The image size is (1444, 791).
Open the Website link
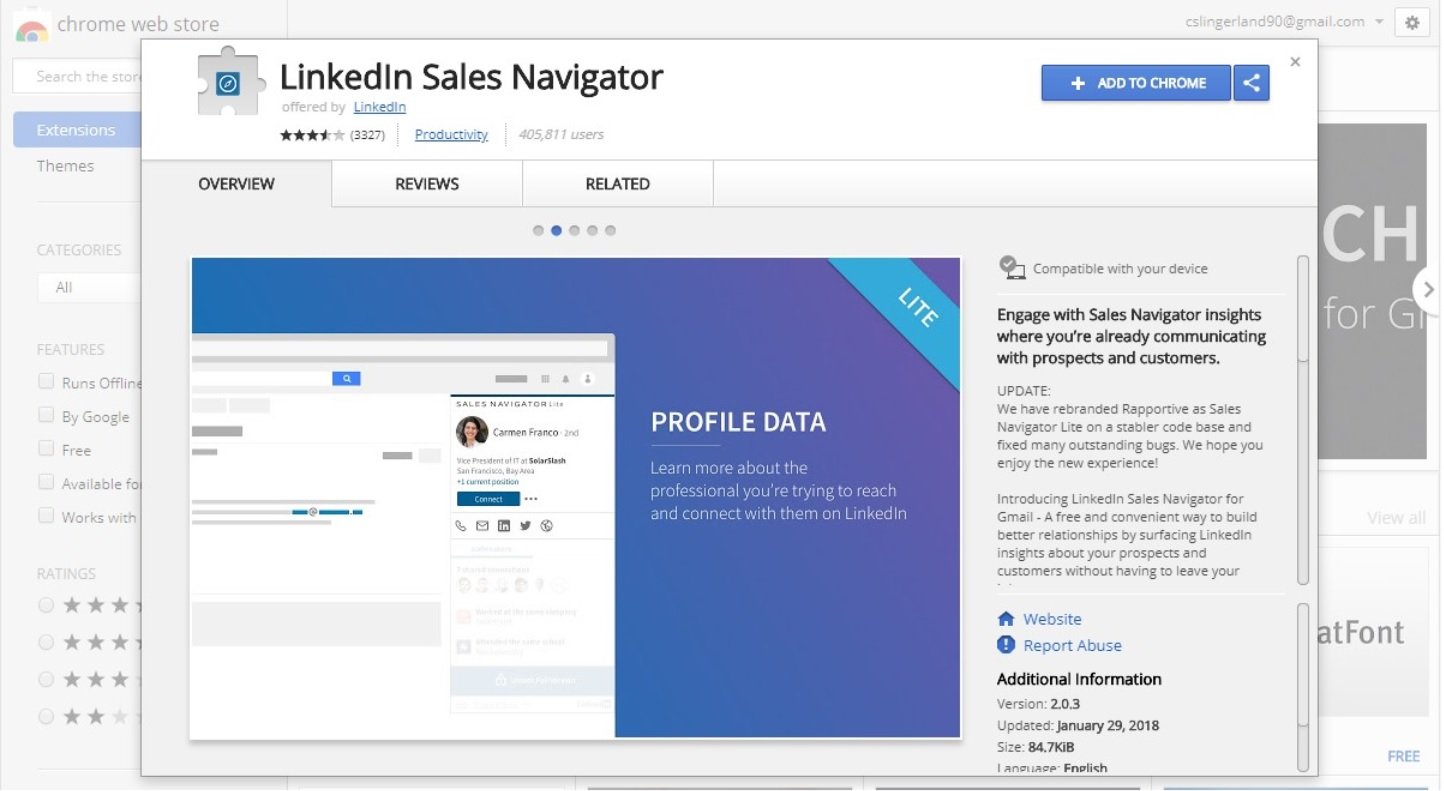point(1052,619)
